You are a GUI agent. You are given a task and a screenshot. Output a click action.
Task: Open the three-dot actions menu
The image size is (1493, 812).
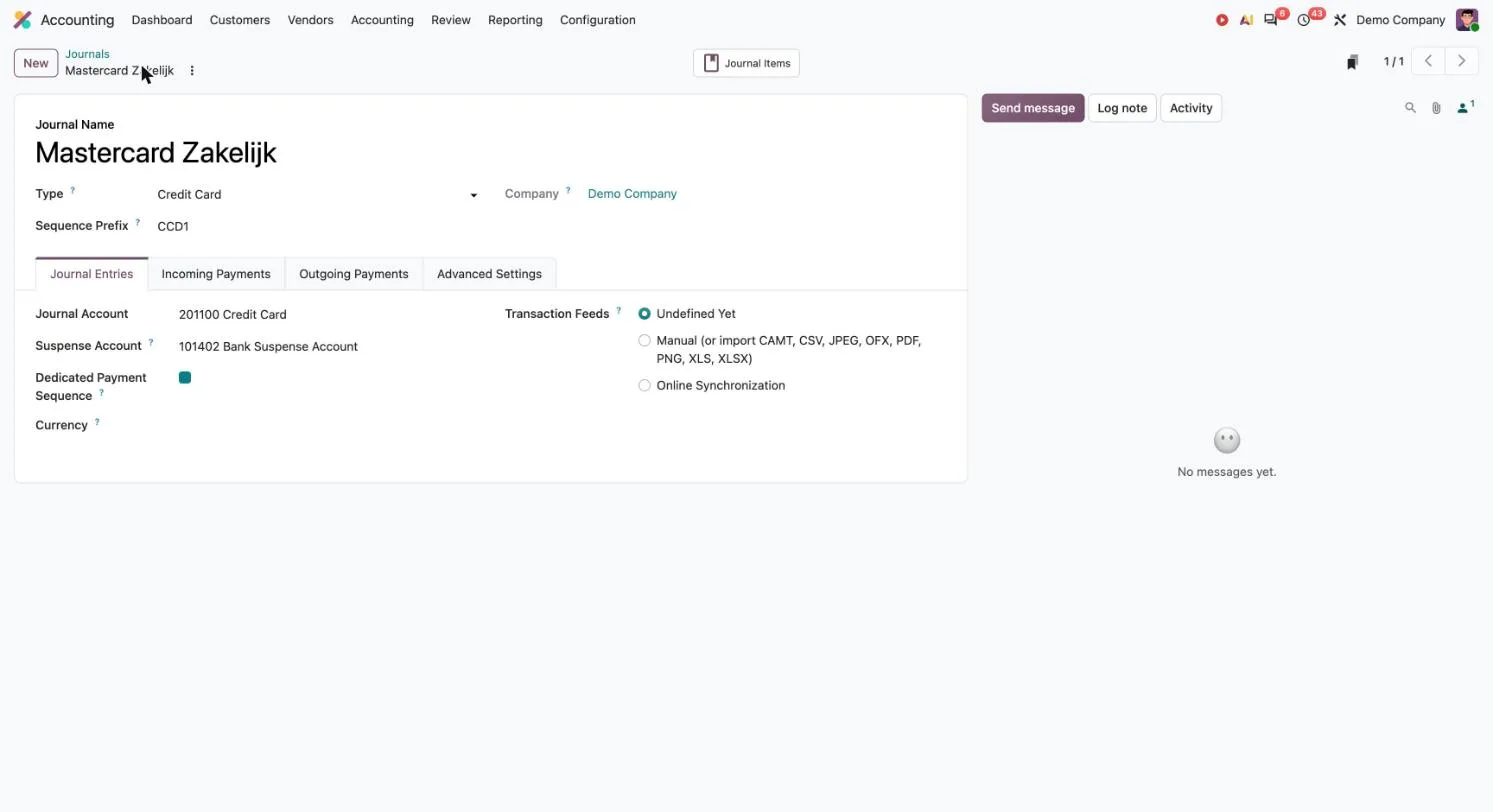(192, 71)
